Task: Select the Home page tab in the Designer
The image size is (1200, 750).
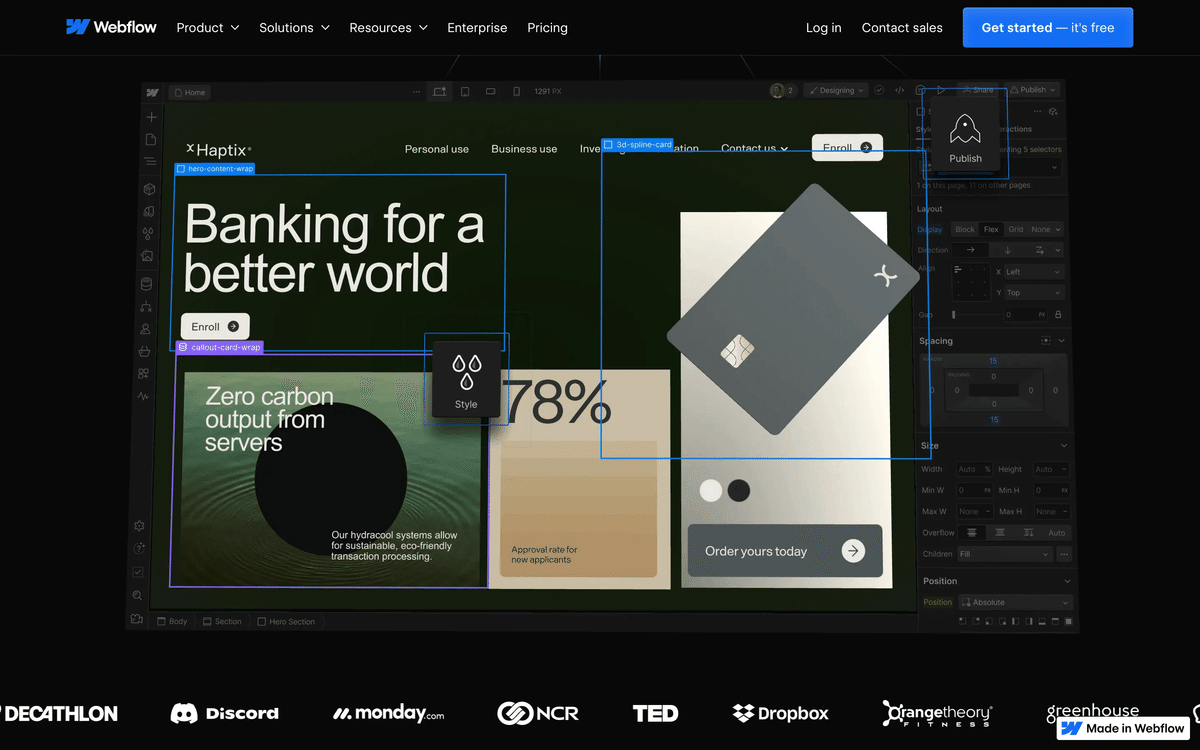Action: tap(188, 92)
